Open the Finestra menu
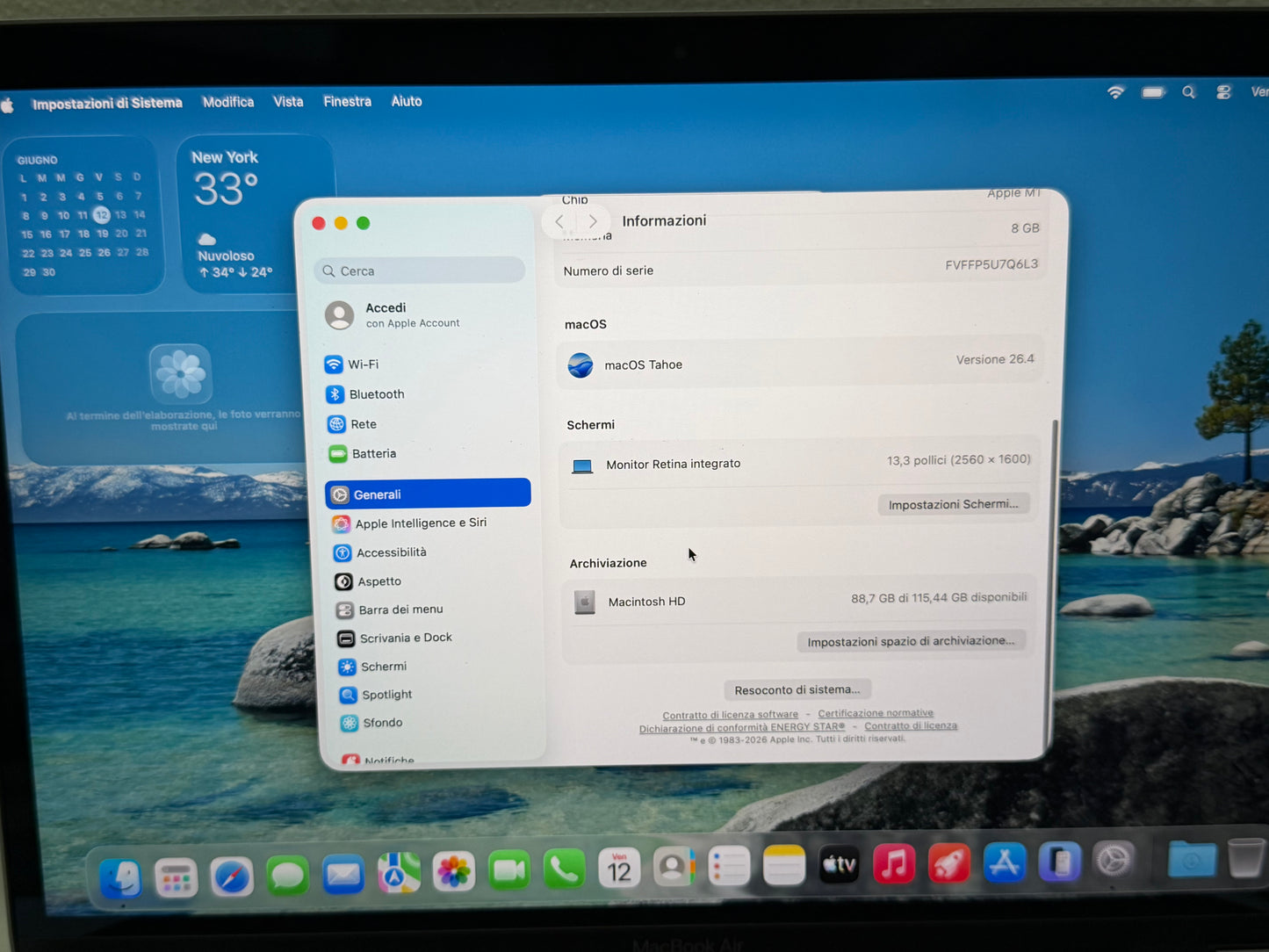This screenshot has height=952, width=1269. (x=347, y=102)
